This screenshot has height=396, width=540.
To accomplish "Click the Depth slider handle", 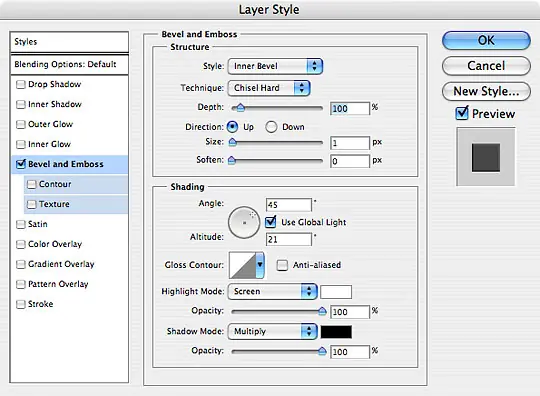I will [240, 108].
